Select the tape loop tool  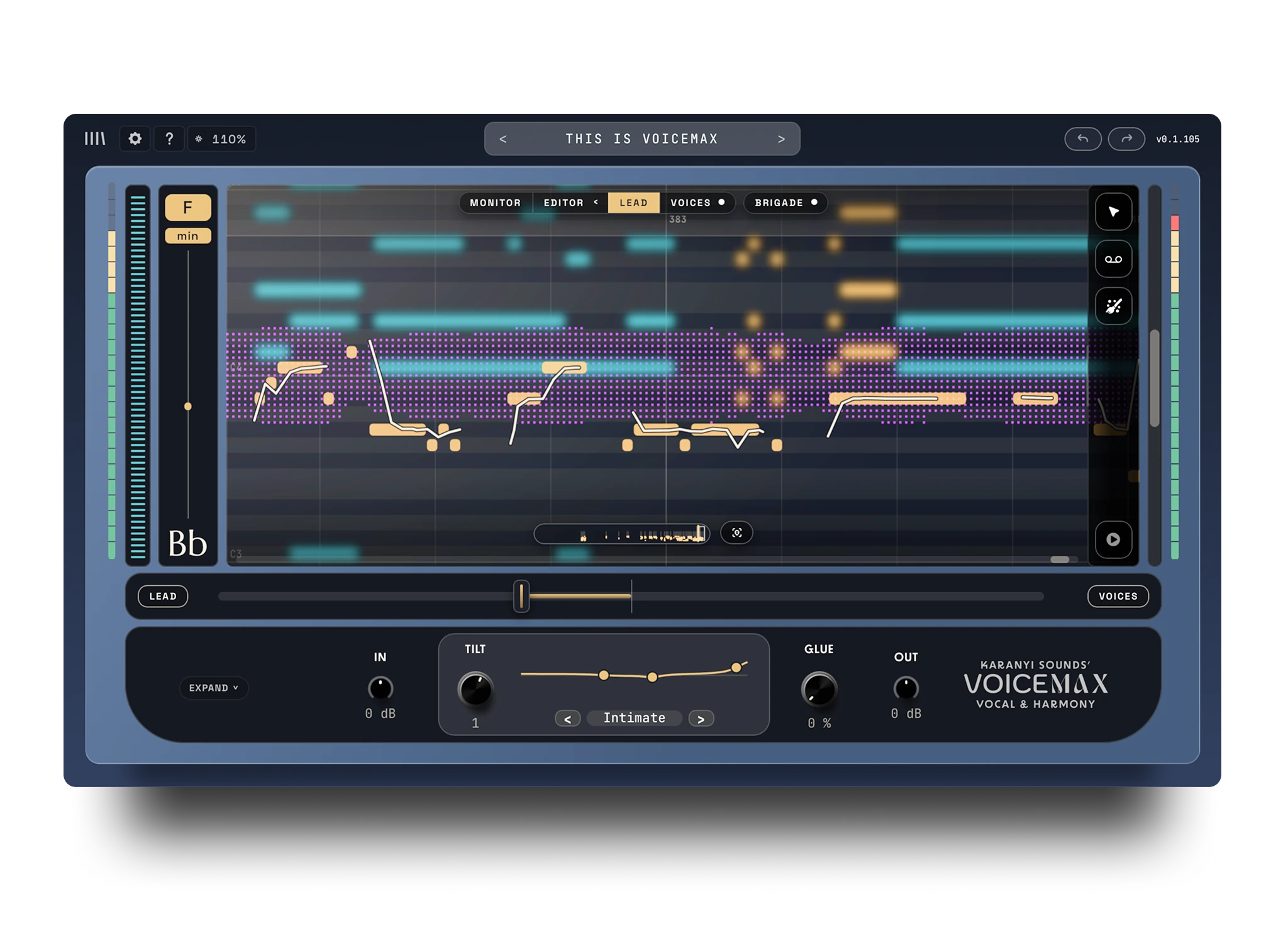coord(1113,259)
